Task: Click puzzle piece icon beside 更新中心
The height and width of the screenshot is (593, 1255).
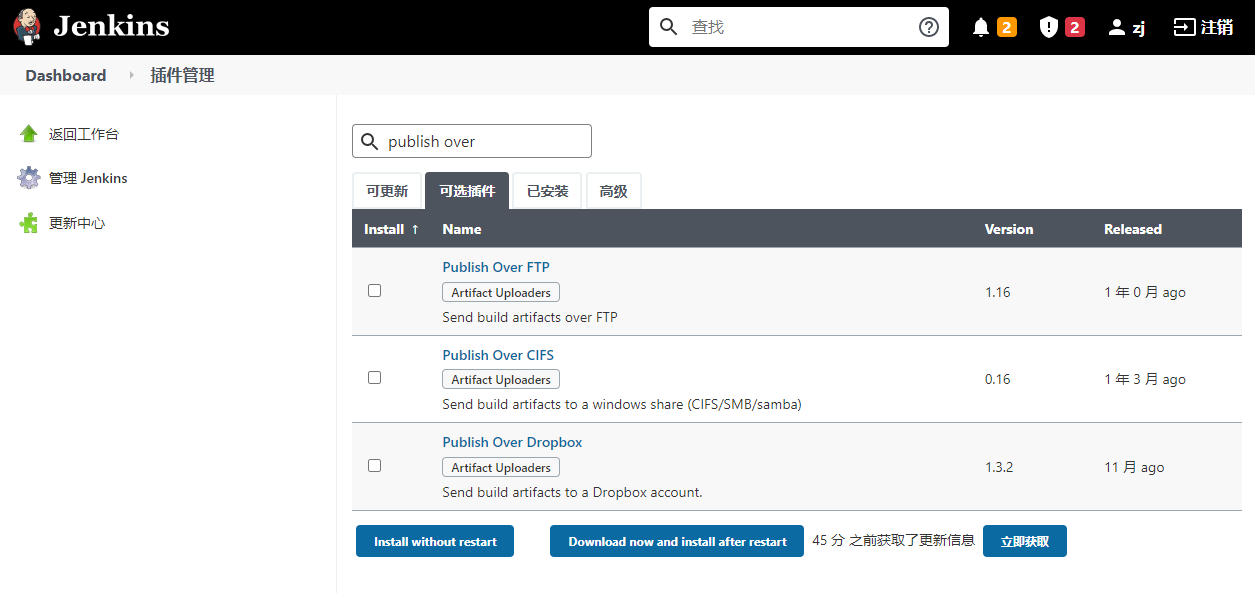Action: (29, 223)
